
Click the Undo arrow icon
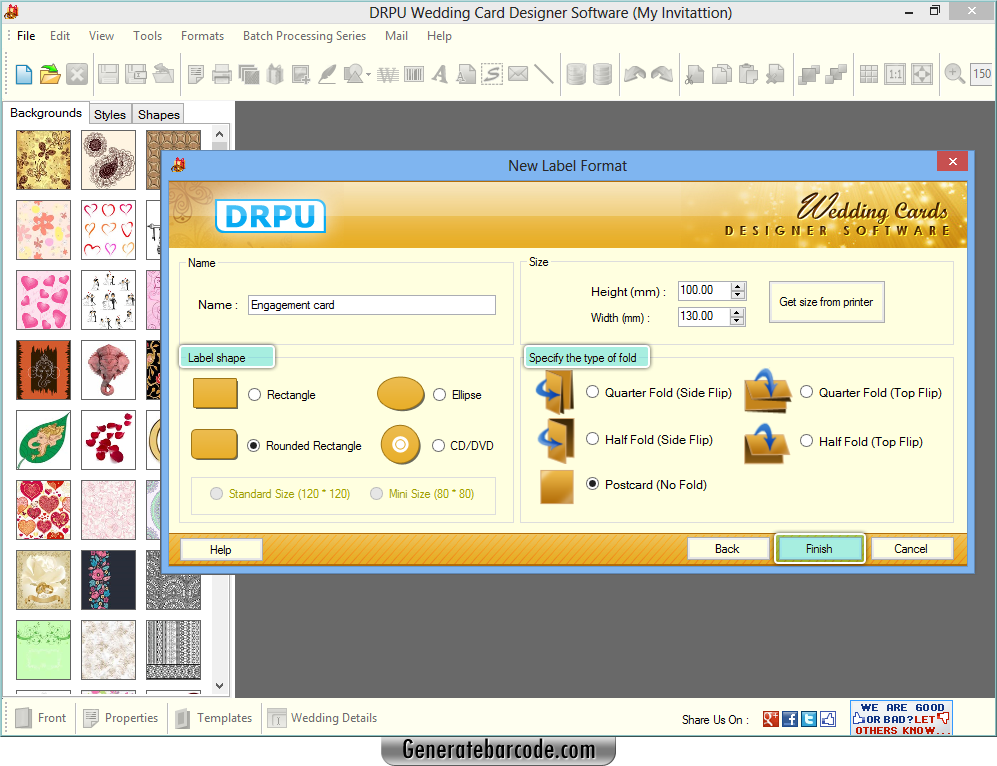tap(635, 74)
